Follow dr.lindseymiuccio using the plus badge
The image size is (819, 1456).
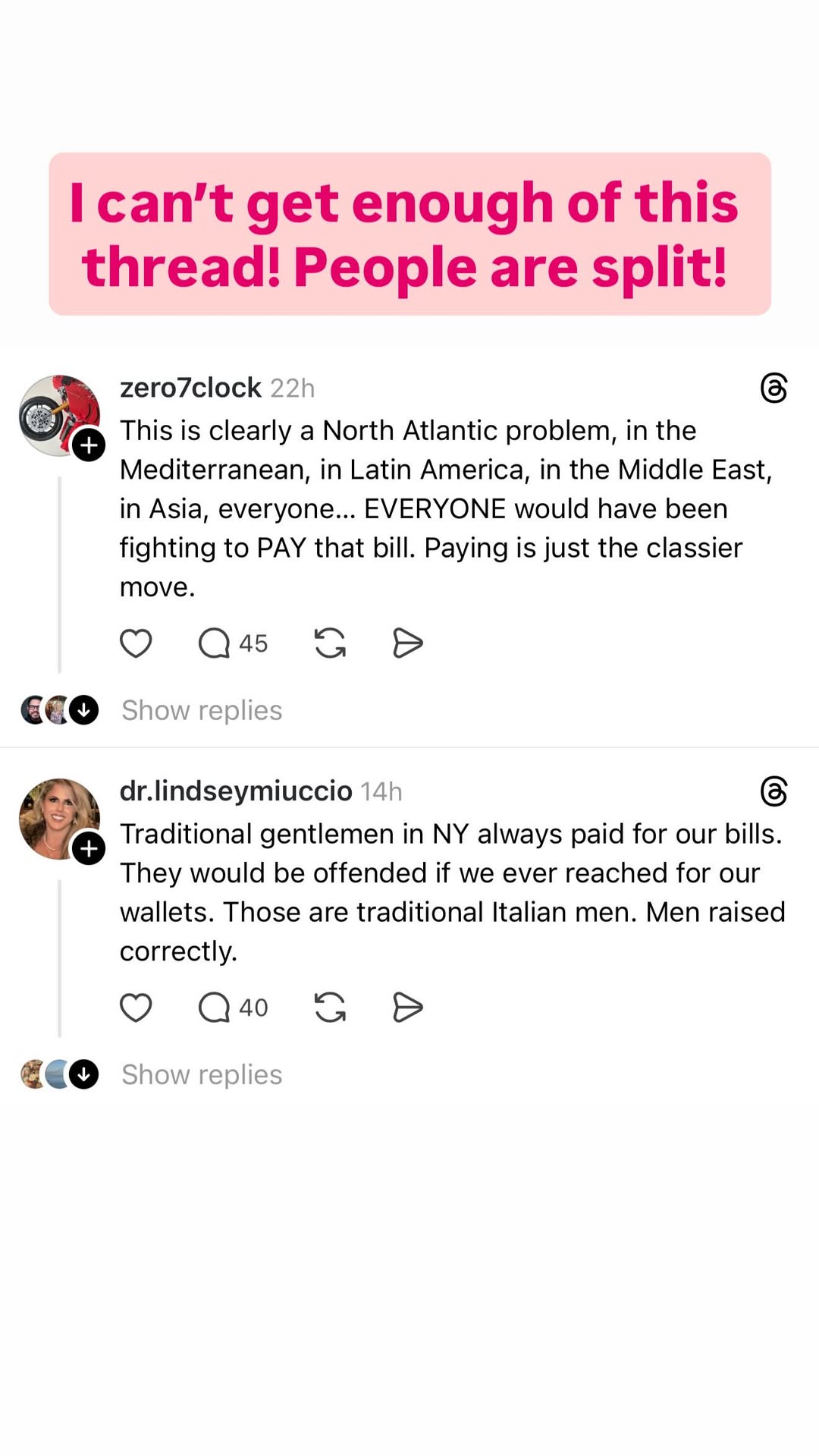pos(89,848)
